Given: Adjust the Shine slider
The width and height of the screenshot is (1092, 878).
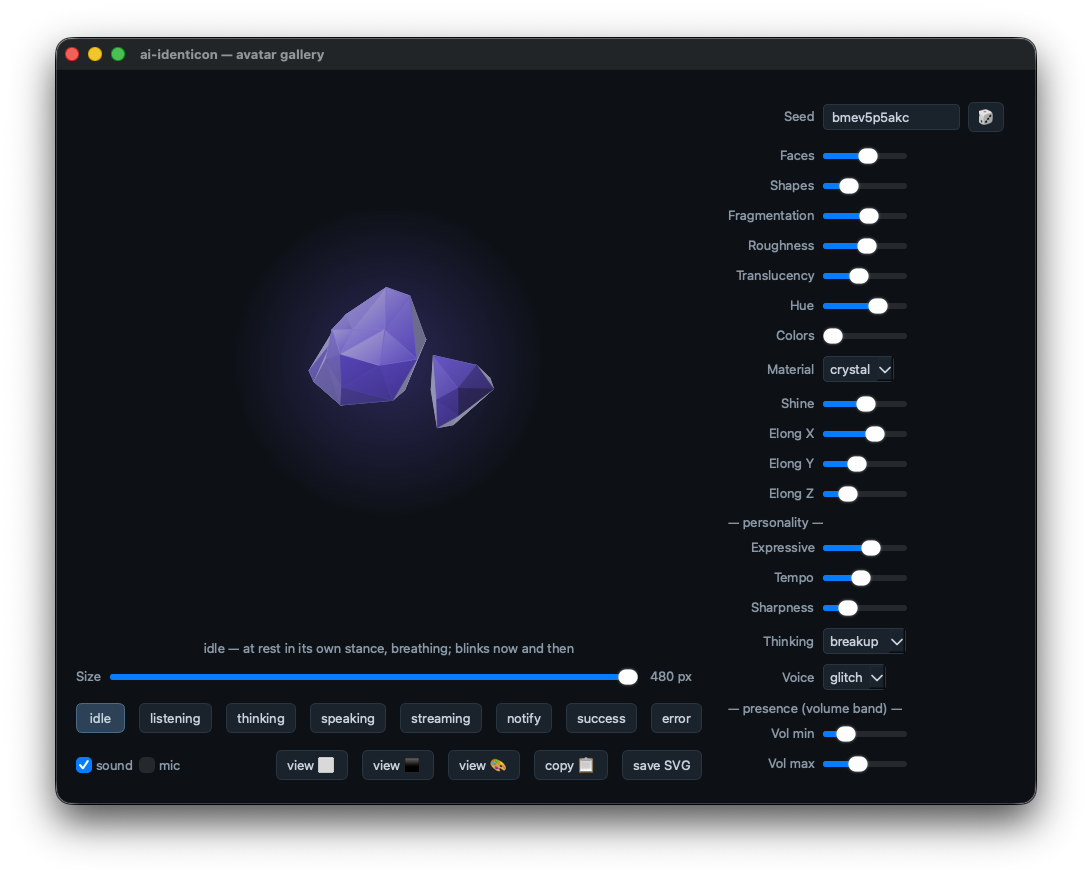Looking at the screenshot, I should pos(864,404).
